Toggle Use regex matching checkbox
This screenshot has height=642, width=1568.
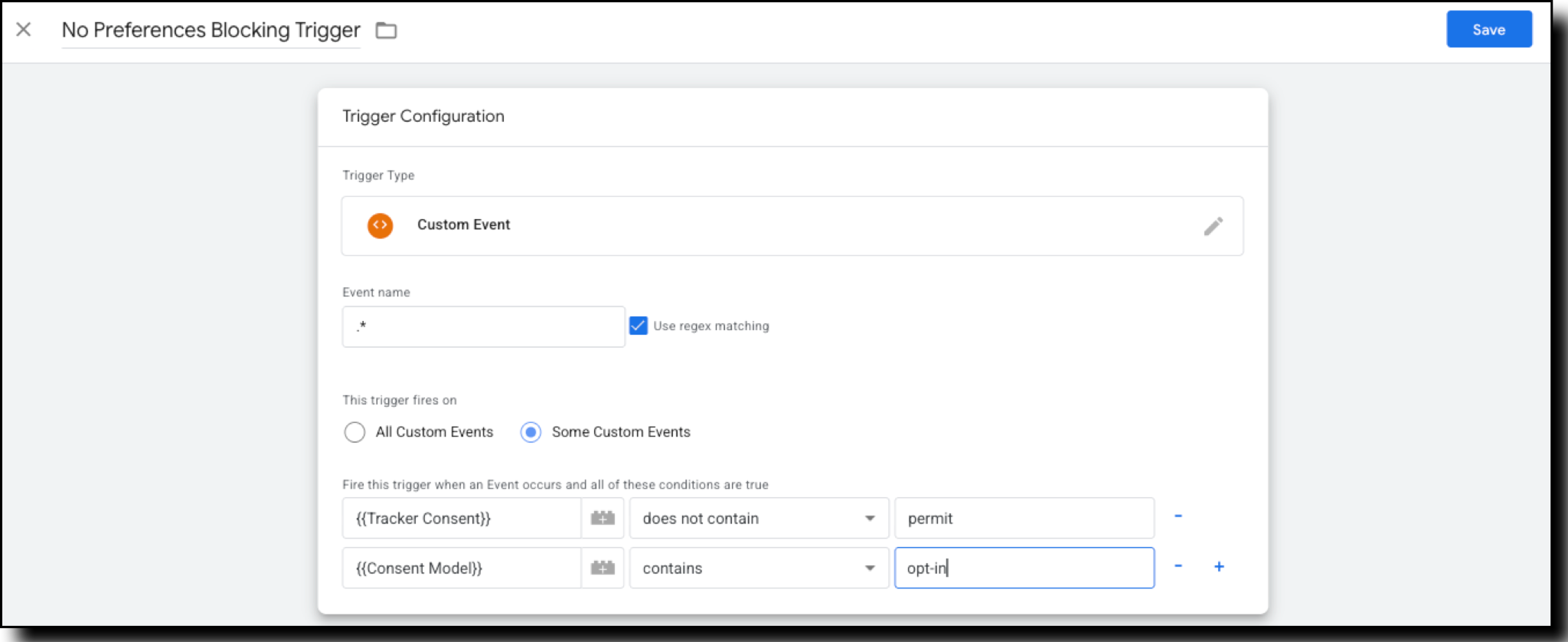click(638, 326)
